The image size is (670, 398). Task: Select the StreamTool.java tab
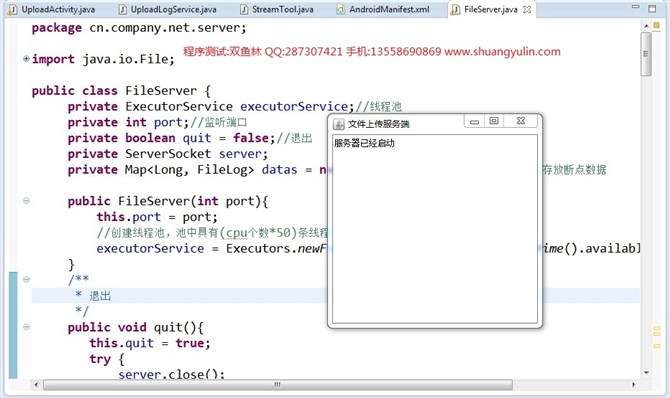(277, 9)
